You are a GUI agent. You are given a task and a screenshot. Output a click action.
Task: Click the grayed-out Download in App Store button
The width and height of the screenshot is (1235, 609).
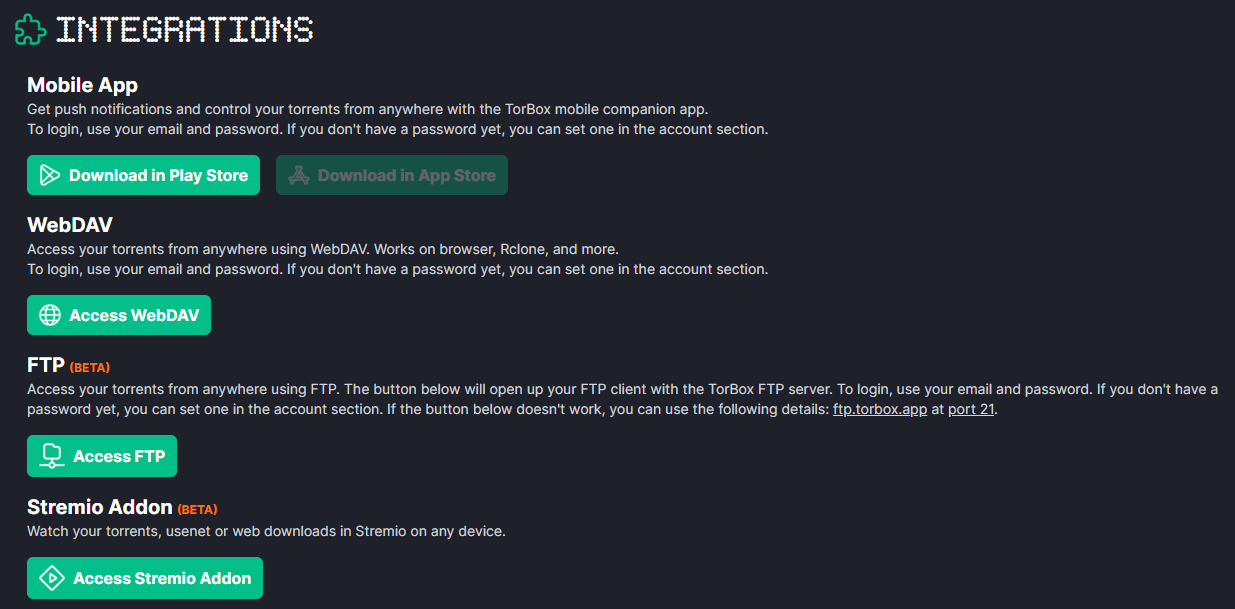(392, 174)
